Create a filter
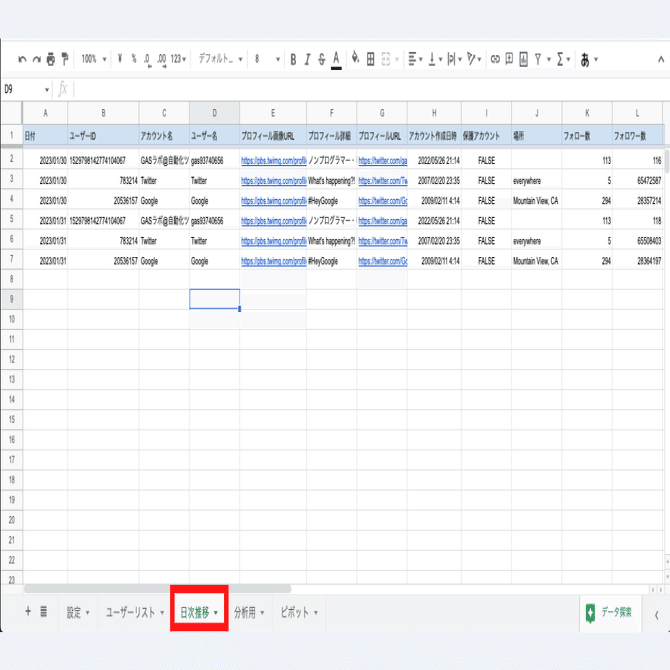Image resolution: width=670 pixels, height=670 pixels. pos(538,59)
